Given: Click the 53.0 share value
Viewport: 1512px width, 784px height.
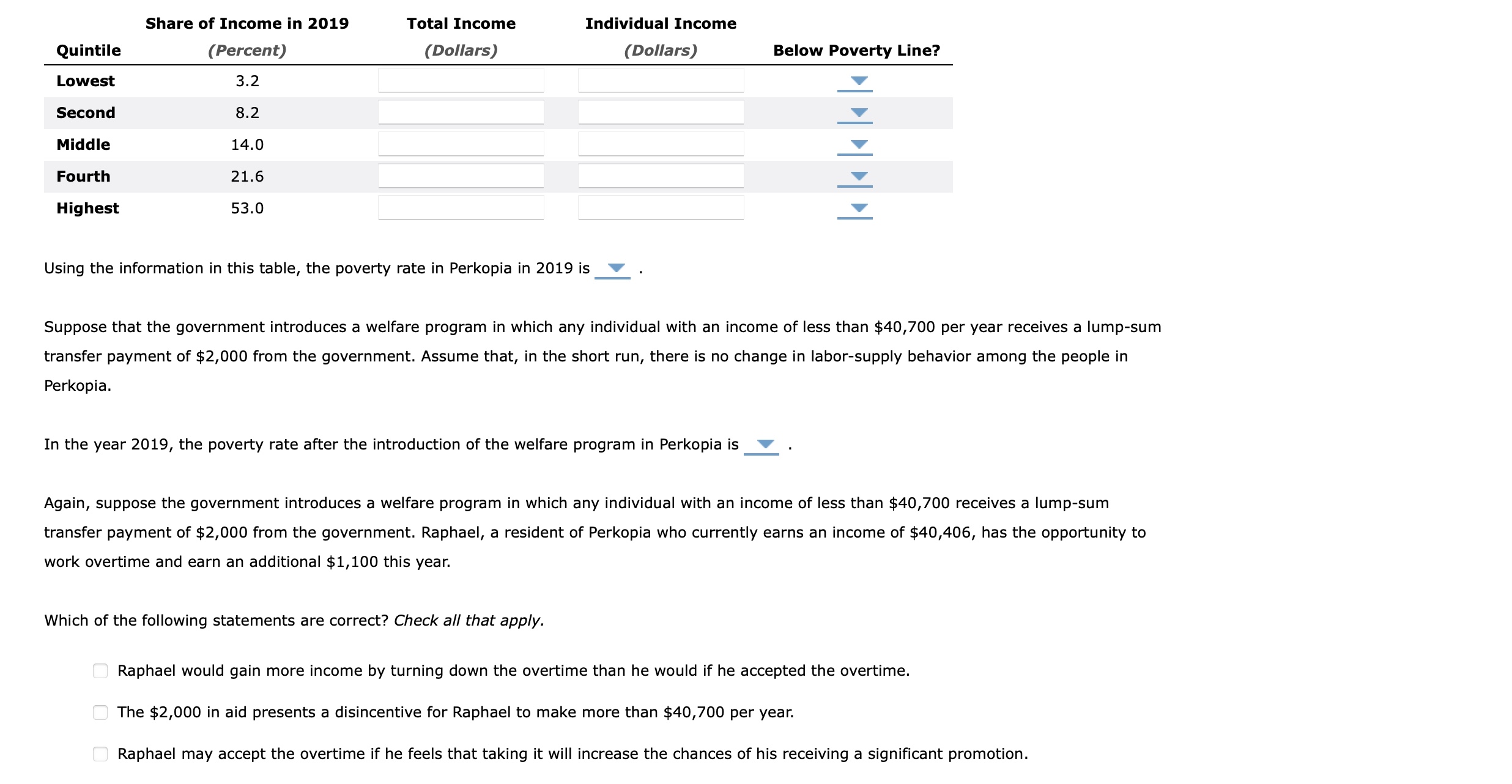Looking at the screenshot, I should pyautogui.click(x=247, y=208).
